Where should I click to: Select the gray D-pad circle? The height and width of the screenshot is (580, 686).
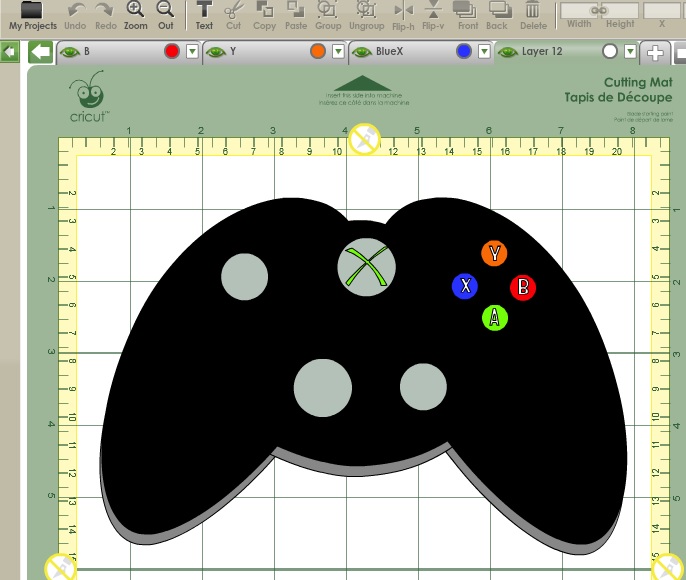[323, 388]
